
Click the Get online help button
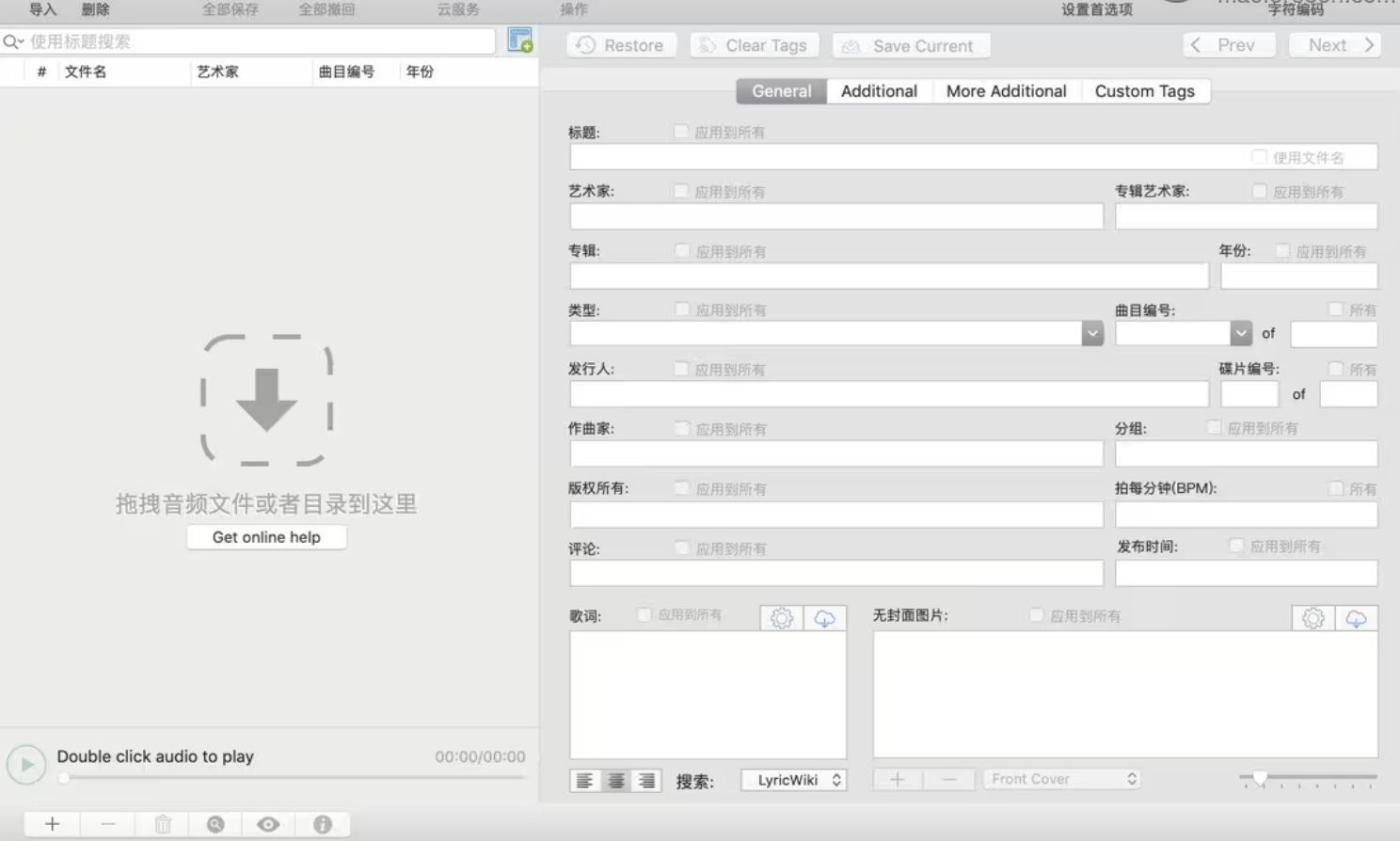[x=266, y=537]
